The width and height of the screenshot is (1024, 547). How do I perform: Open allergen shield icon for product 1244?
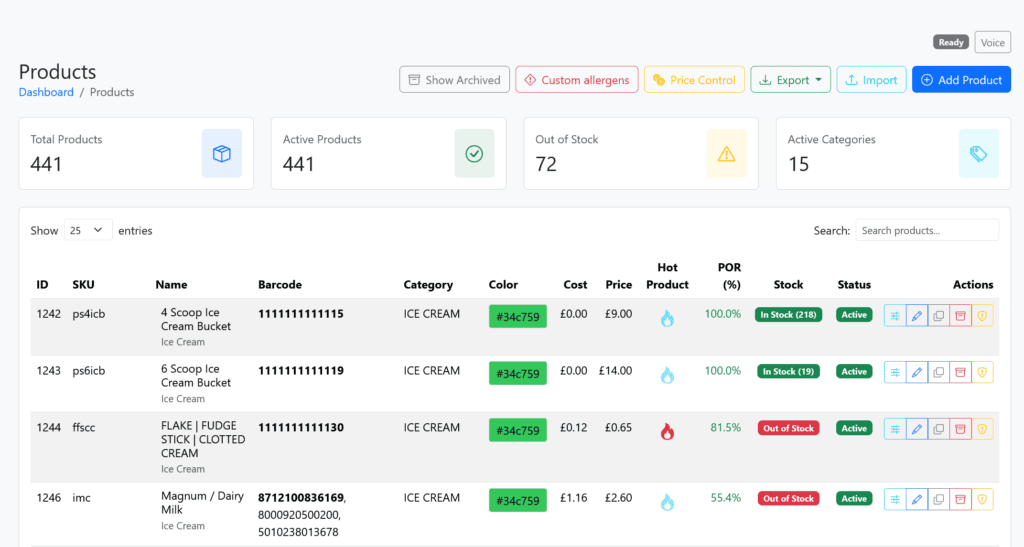pos(982,429)
